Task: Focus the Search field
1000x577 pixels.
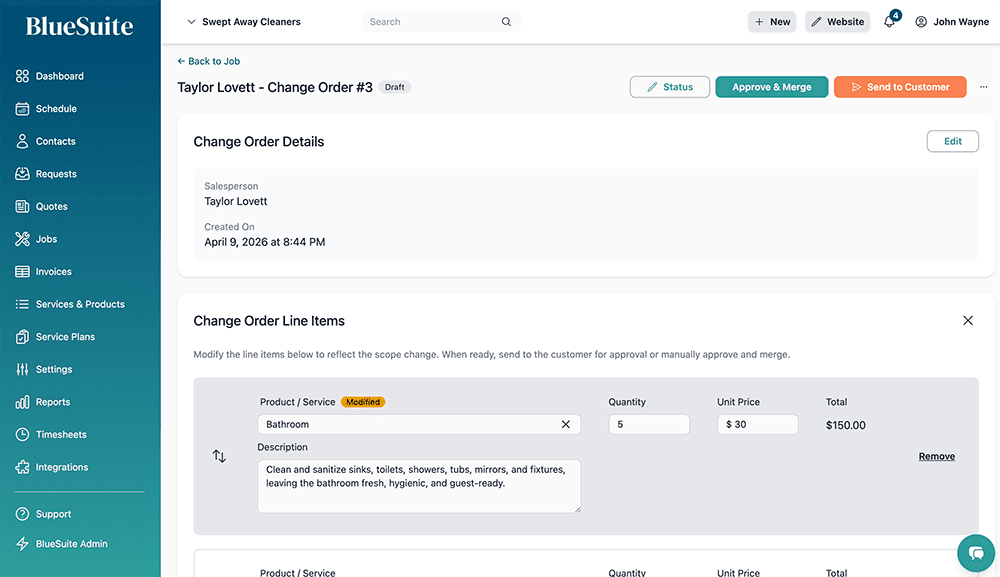Action: (x=441, y=22)
